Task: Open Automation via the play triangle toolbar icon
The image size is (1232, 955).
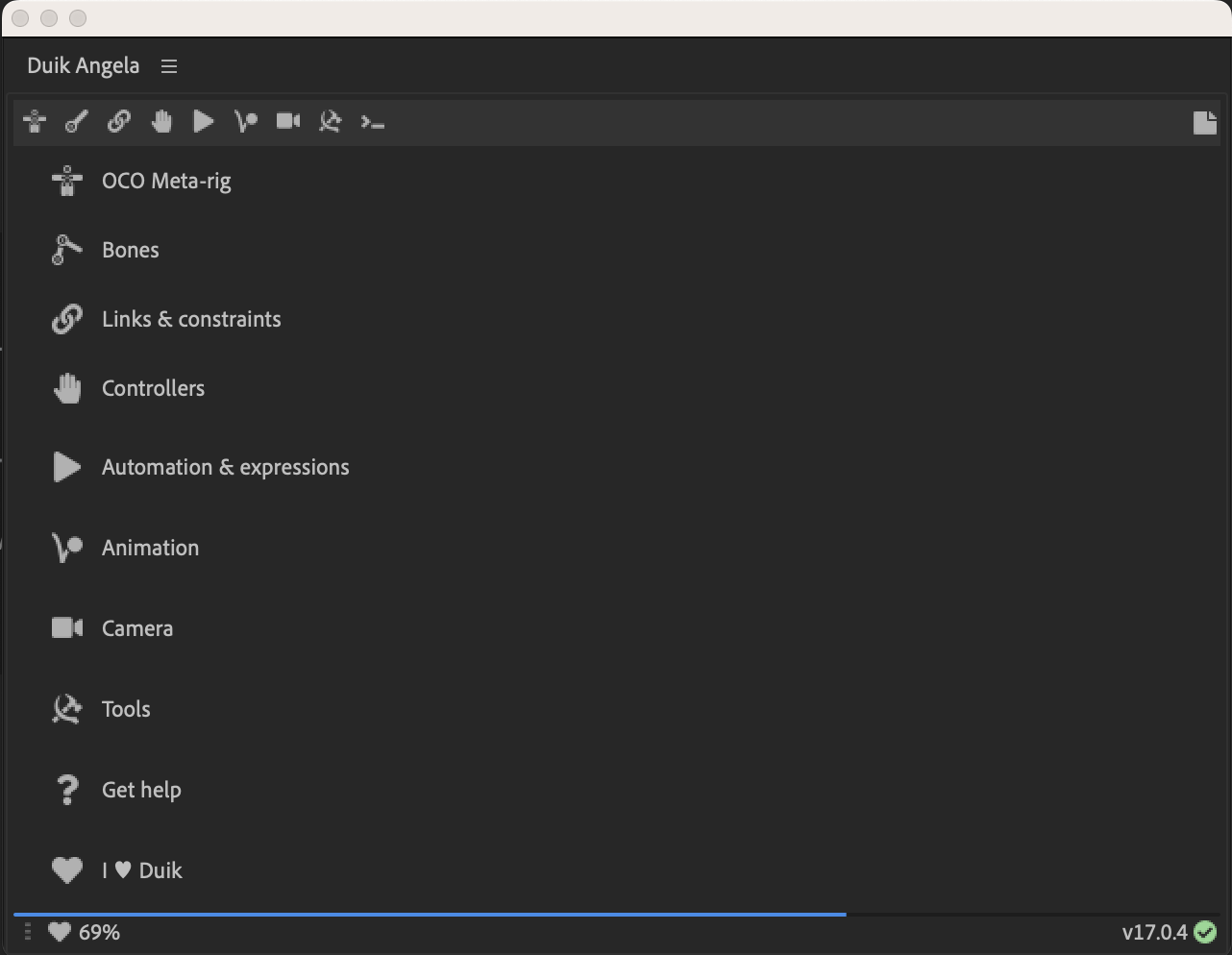Action: (x=204, y=121)
